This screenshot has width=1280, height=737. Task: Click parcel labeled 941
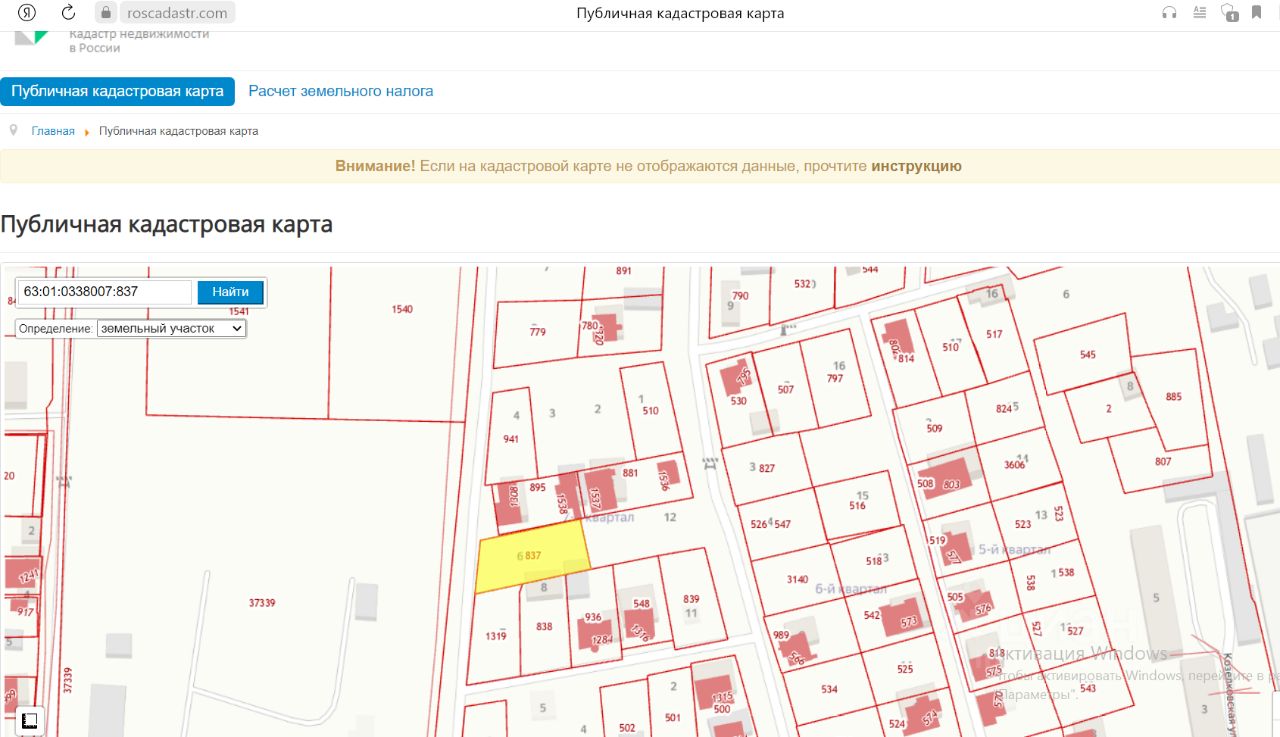click(x=512, y=438)
